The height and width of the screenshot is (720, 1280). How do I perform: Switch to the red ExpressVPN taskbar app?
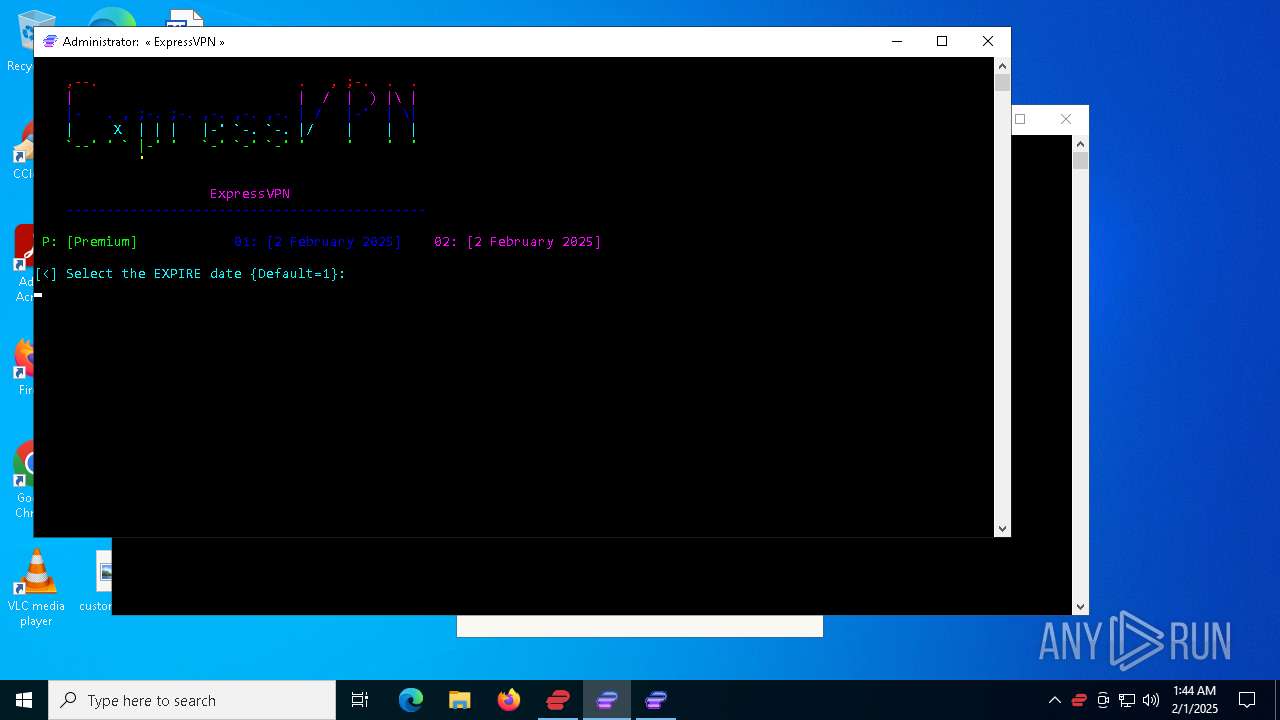point(558,700)
